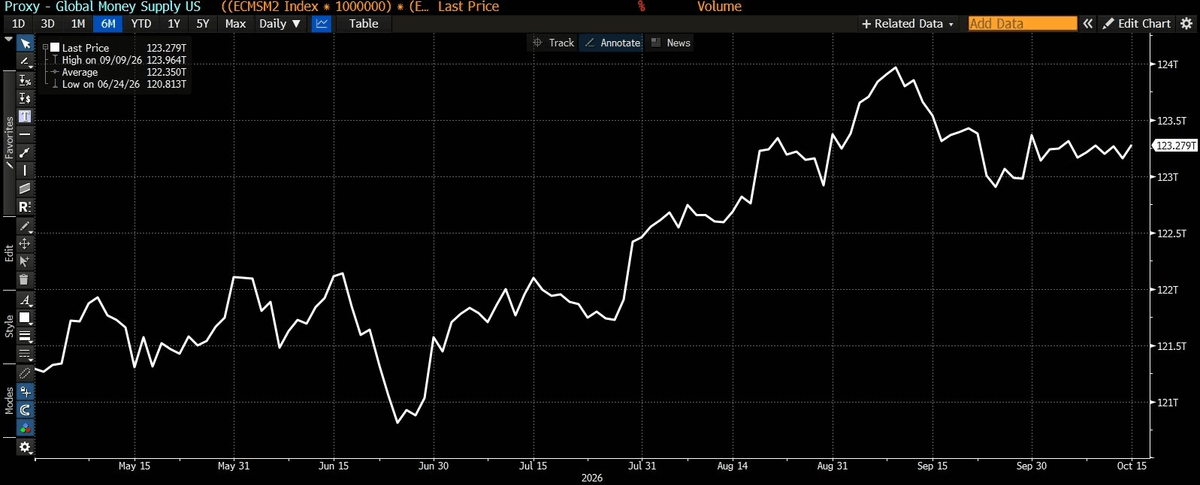Open the Daily periodicity dropdown

coord(280,23)
